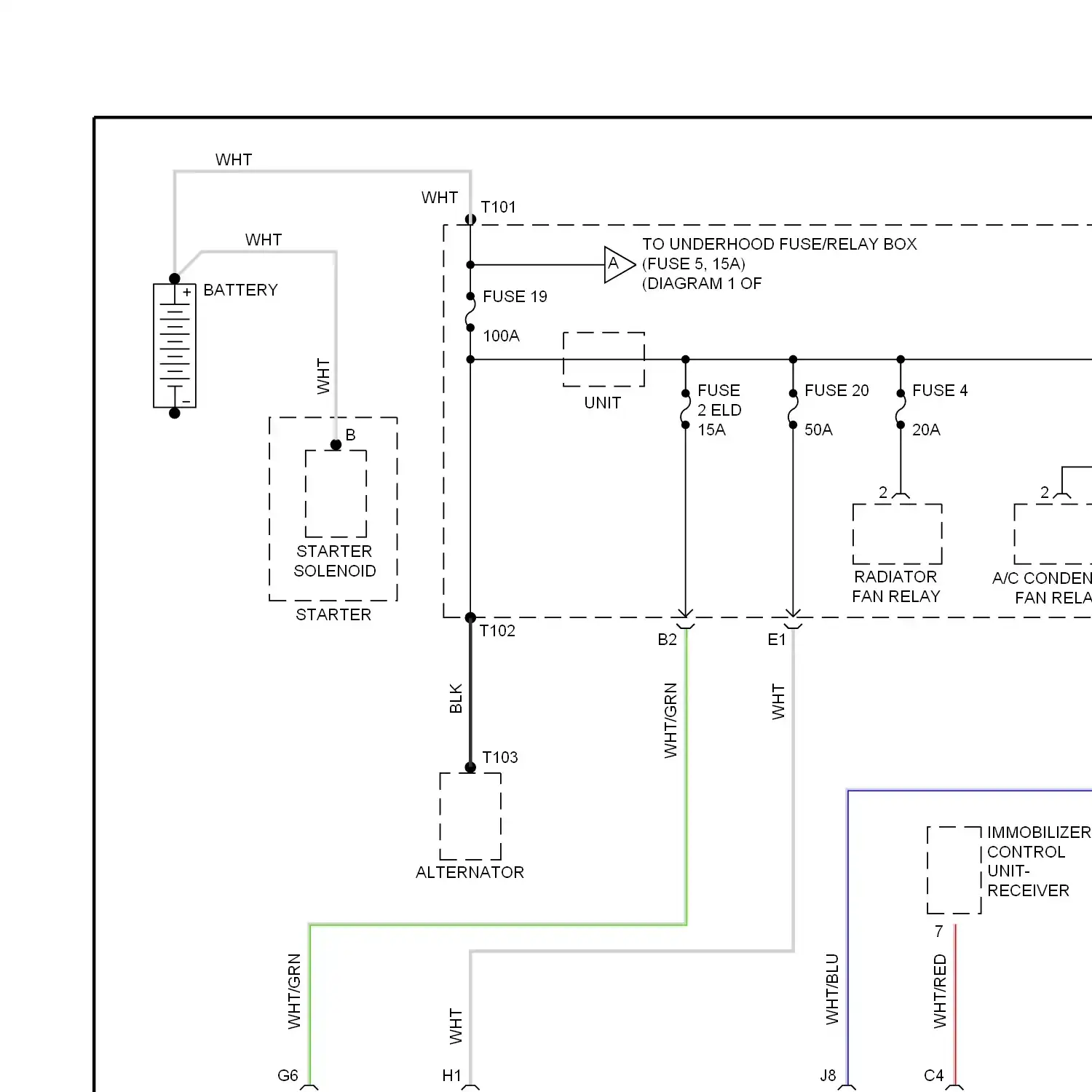
Task: Click TO UNDERHOOD FUSE/RELAY BOX text
Action: (780, 244)
